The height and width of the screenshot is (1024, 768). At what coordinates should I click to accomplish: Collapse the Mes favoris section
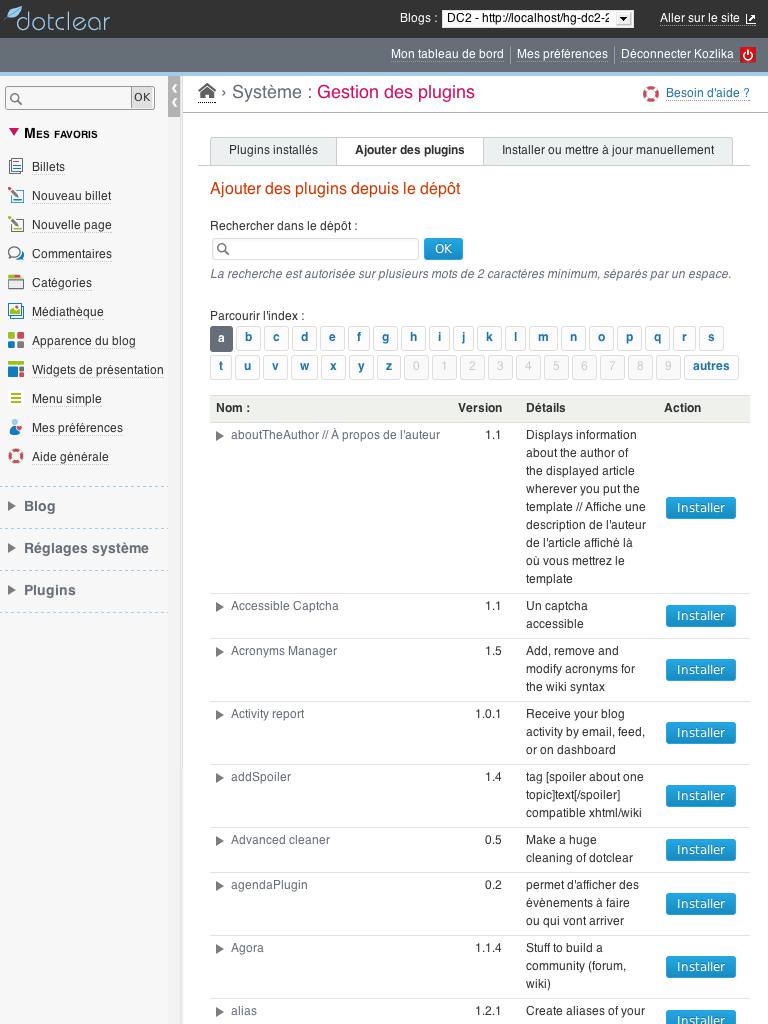[14, 132]
